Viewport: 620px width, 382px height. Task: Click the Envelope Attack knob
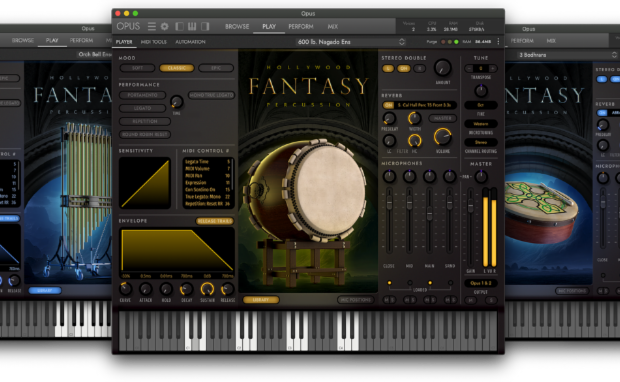coord(146,289)
